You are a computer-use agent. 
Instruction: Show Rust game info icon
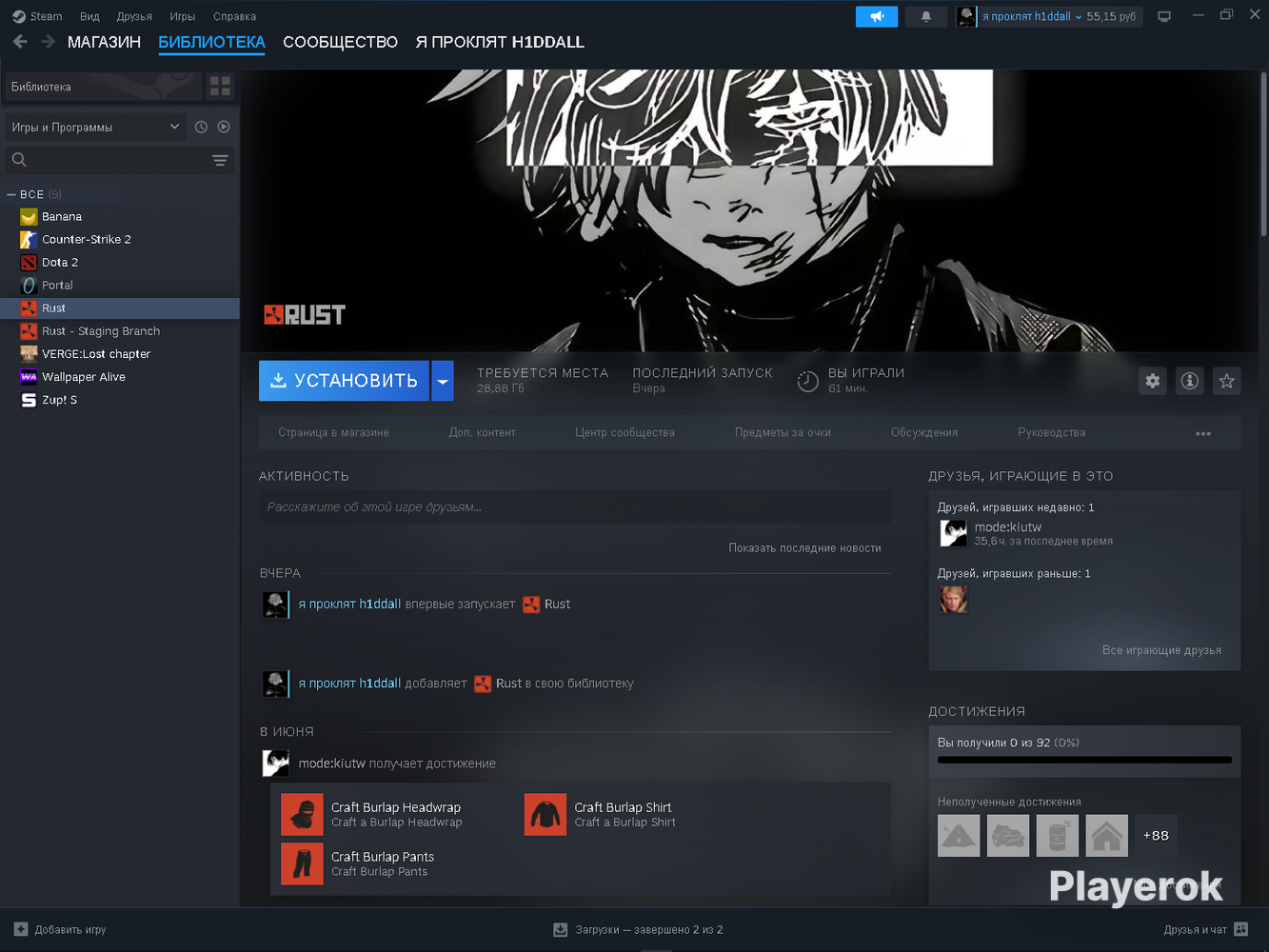pos(1190,381)
